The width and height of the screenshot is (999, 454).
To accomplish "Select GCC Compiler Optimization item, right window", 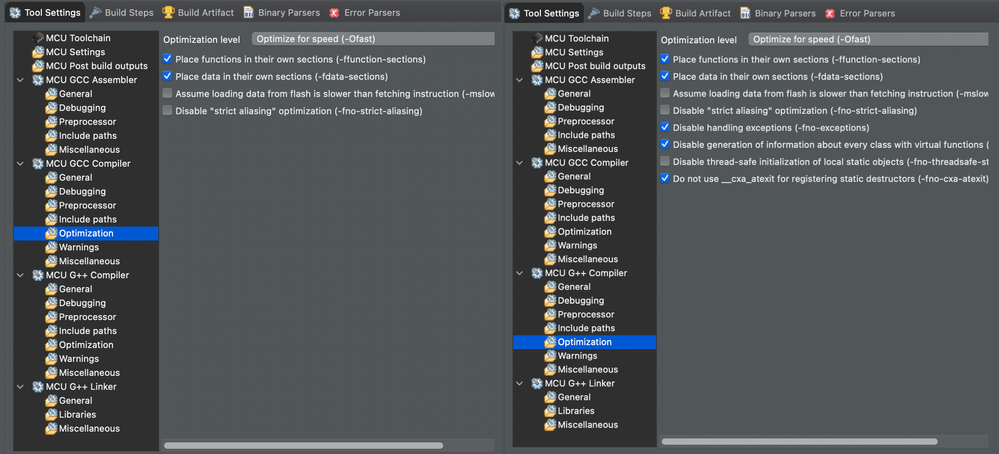I will pos(584,232).
